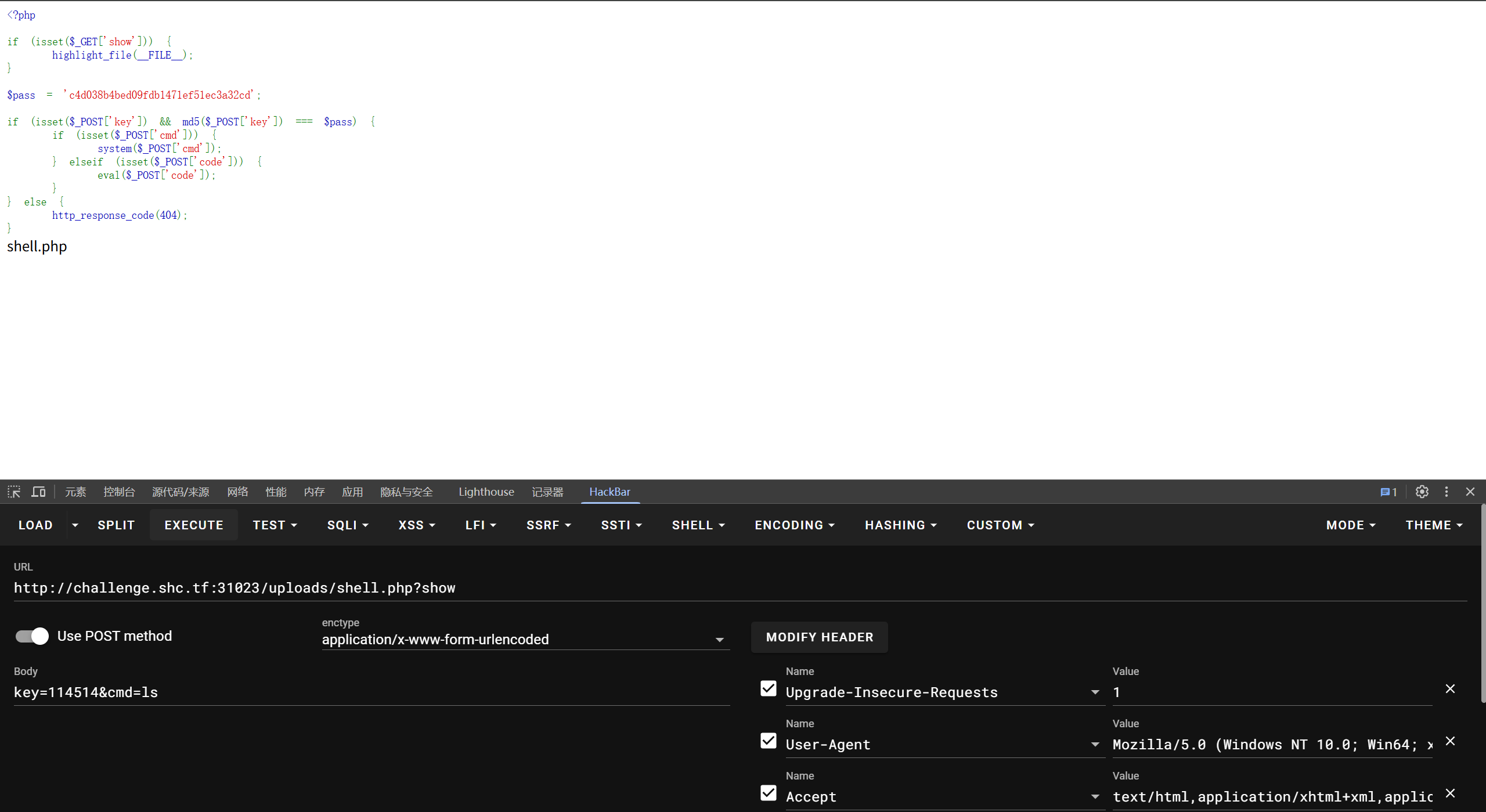Click the LOAD button

tap(35, 525)
